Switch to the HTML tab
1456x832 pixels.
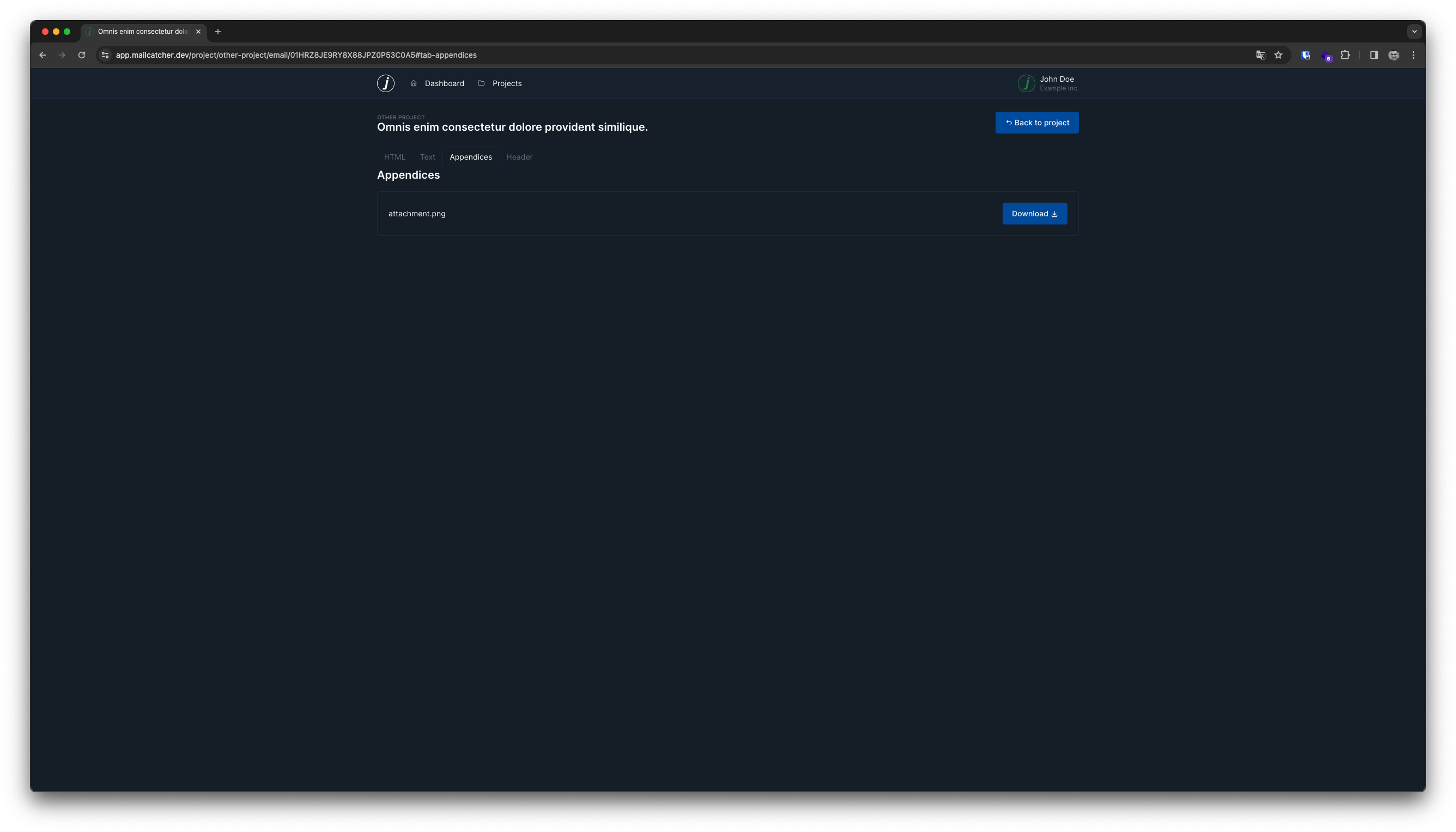tap(395, 157)
